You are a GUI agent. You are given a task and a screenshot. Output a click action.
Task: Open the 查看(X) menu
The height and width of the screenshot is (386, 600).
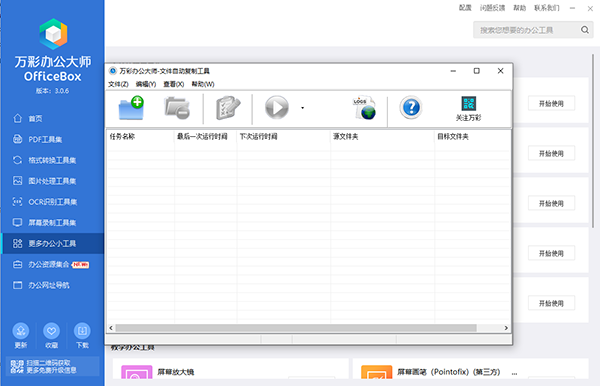[x=174, y=84]
